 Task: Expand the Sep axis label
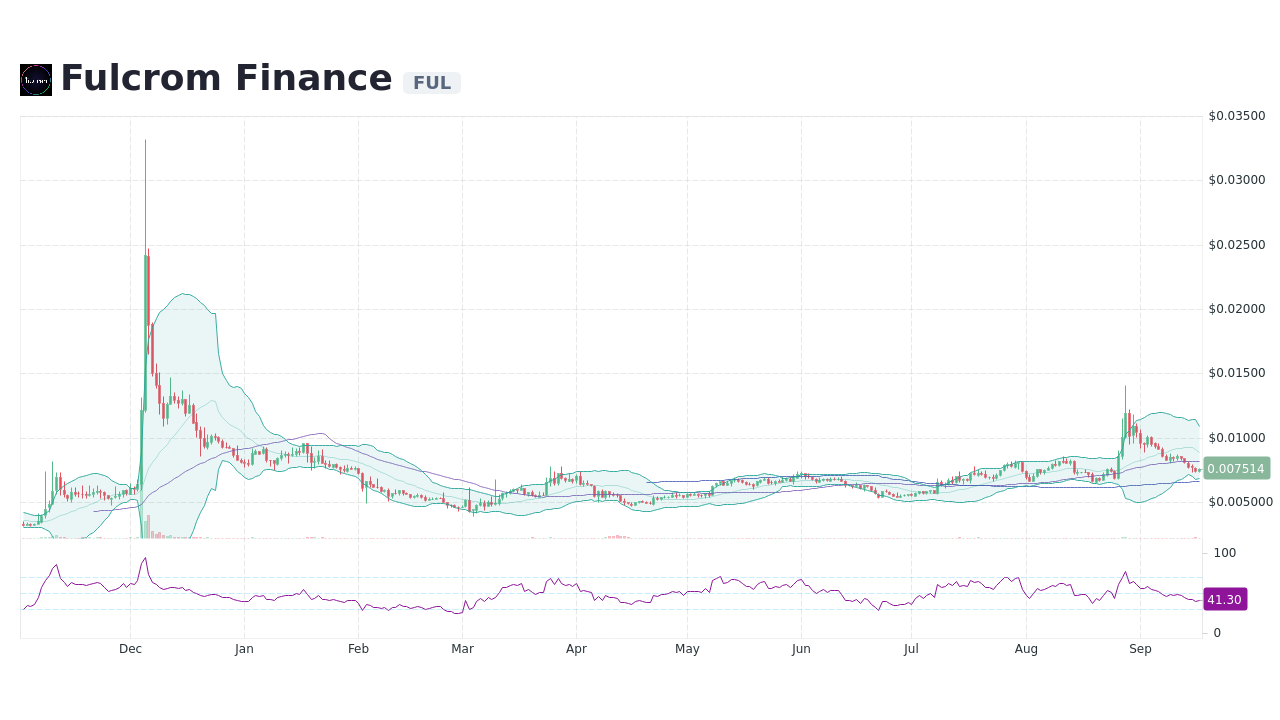coord(1140,649)
